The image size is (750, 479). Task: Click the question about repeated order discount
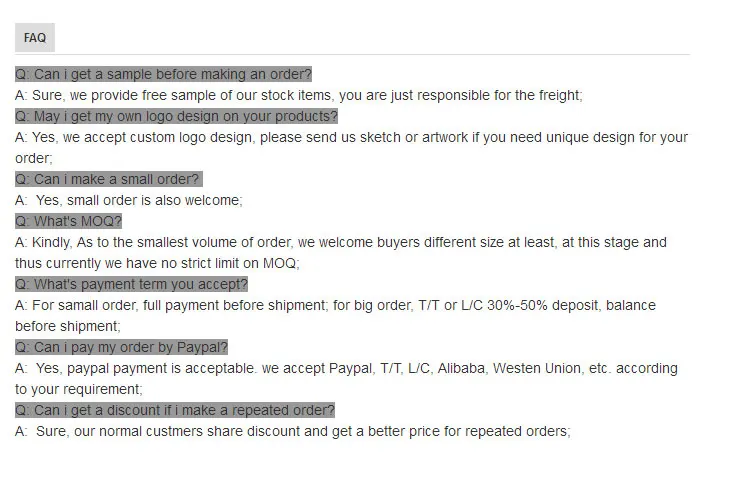click(x=175, y=410)
